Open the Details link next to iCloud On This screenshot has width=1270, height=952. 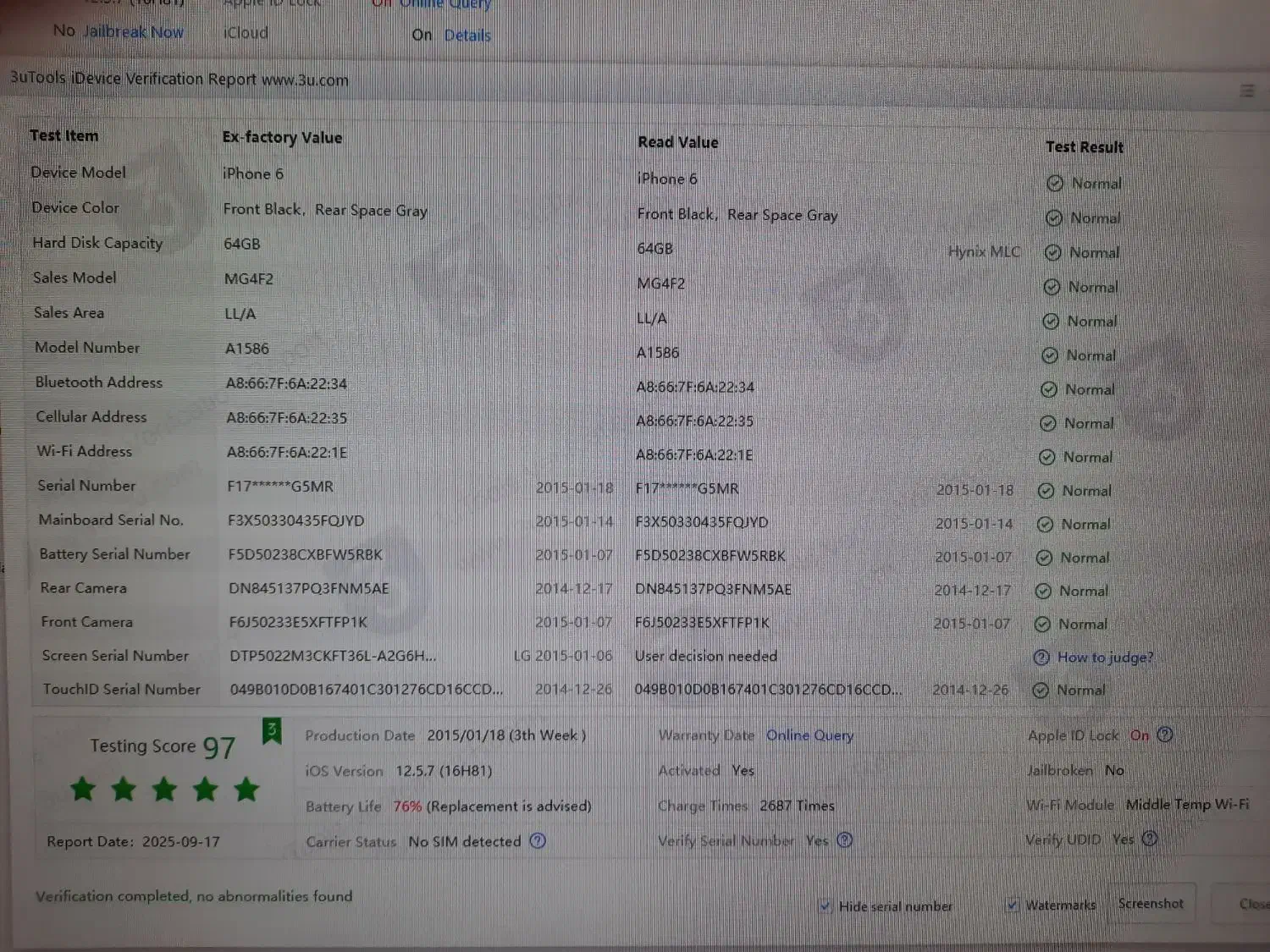pyautogui.click(x=467, y=36)
